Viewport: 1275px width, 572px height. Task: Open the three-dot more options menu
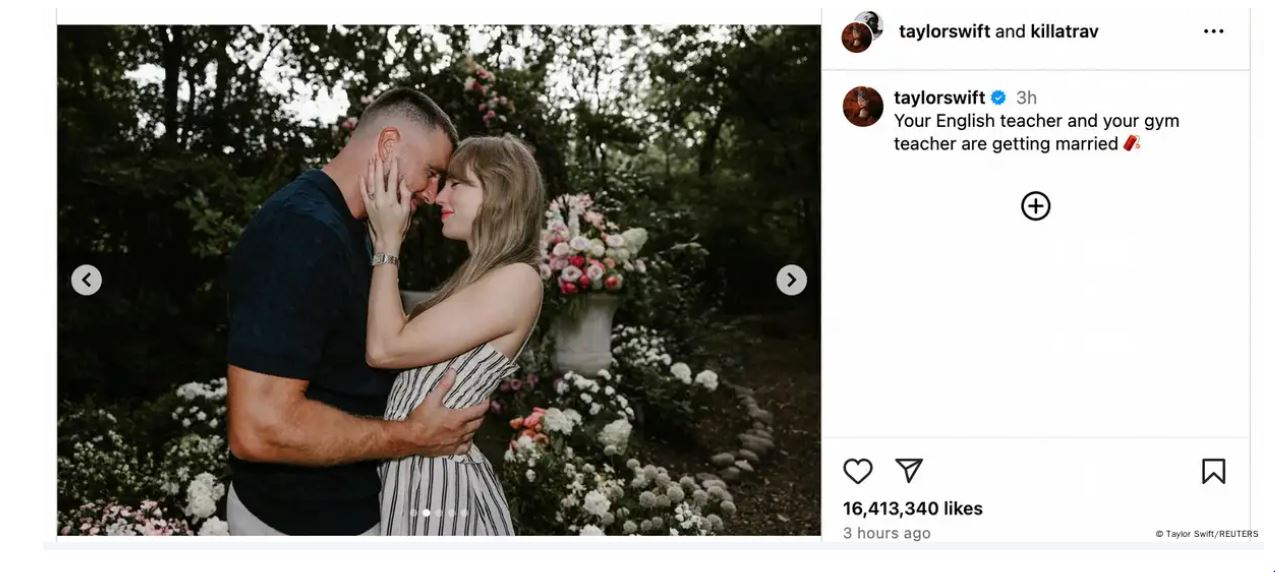[x=1213, y=32]
